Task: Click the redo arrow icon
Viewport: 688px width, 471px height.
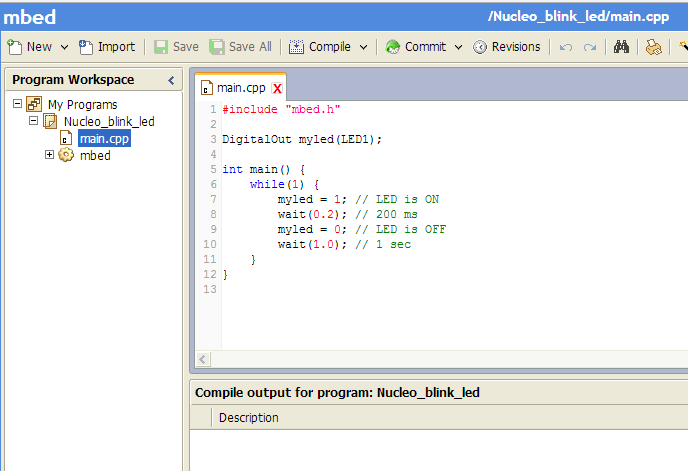Action: click(x=590, y=47)
